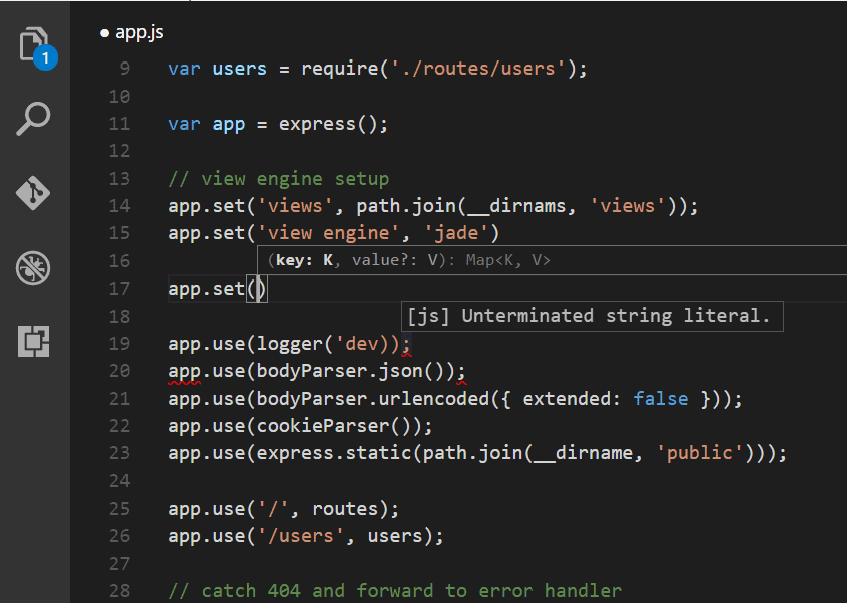Click line number 17 in the gutter
The height and width of the screenshot is (603, 847).
(x=119, y=289)
